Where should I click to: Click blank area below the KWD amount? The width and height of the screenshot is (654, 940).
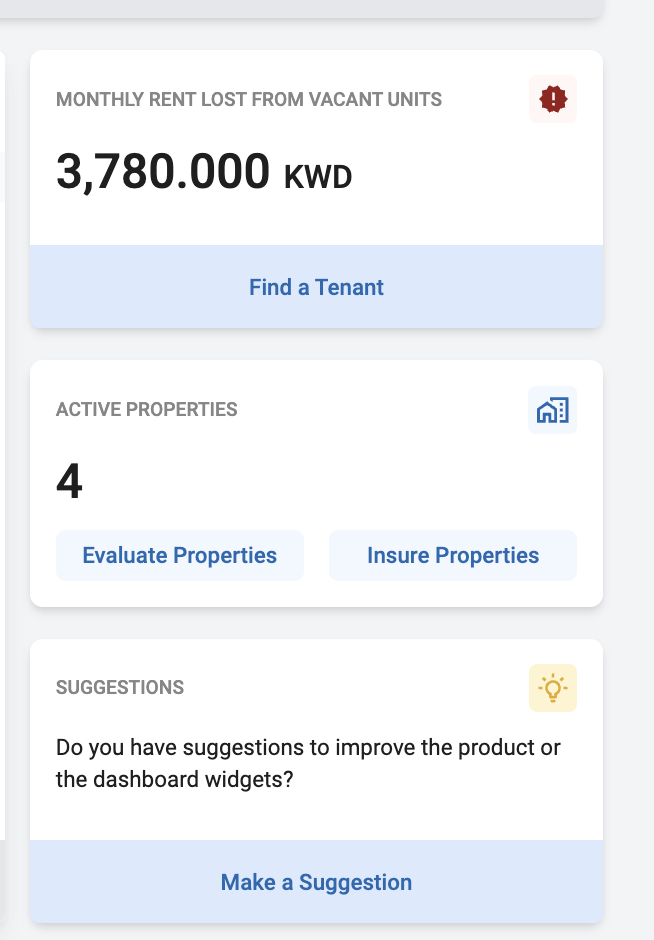pyautogui.click(x=317, y=220)
